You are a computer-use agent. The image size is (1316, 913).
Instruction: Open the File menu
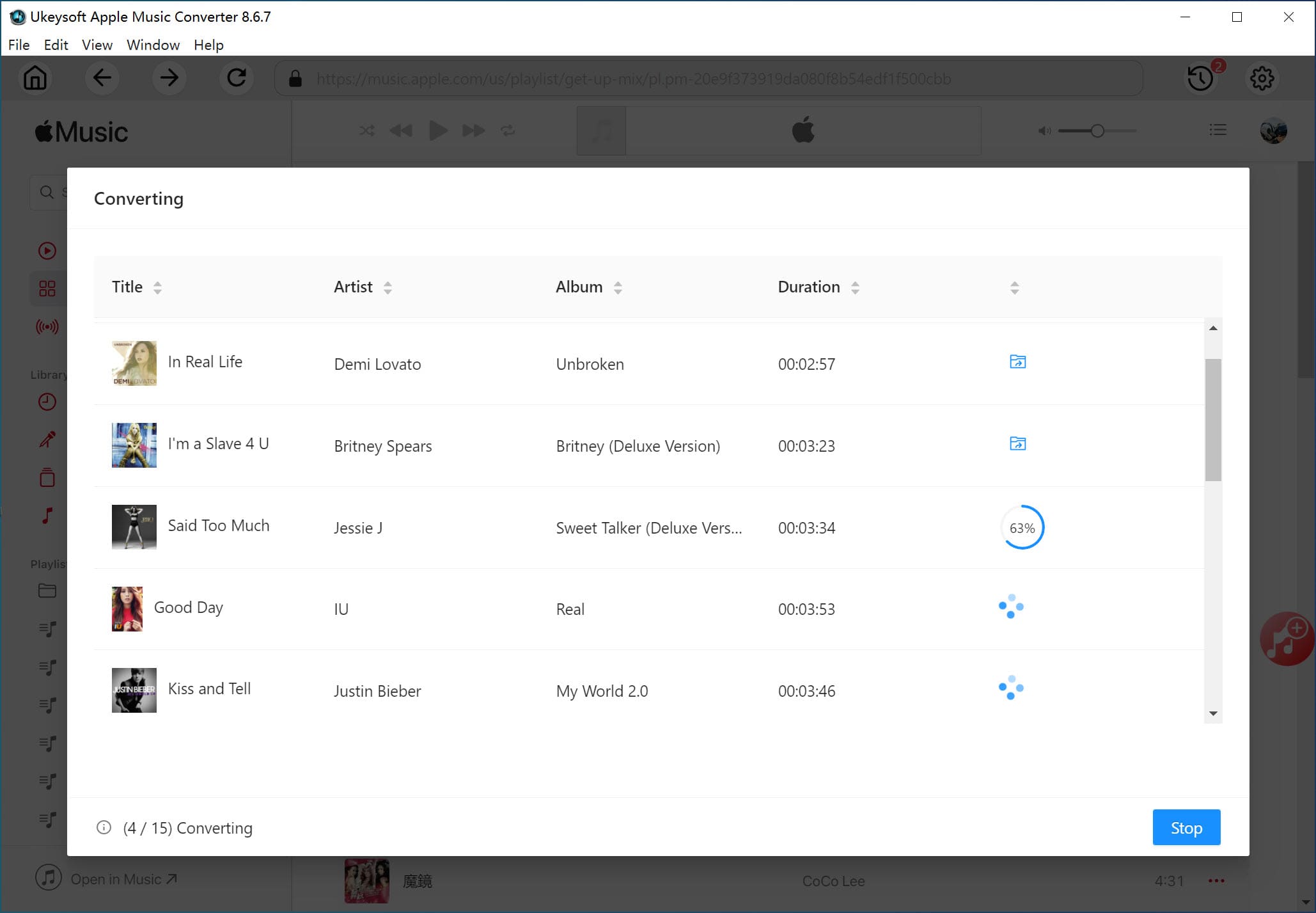pyautogui.click(x=17, y=44)
